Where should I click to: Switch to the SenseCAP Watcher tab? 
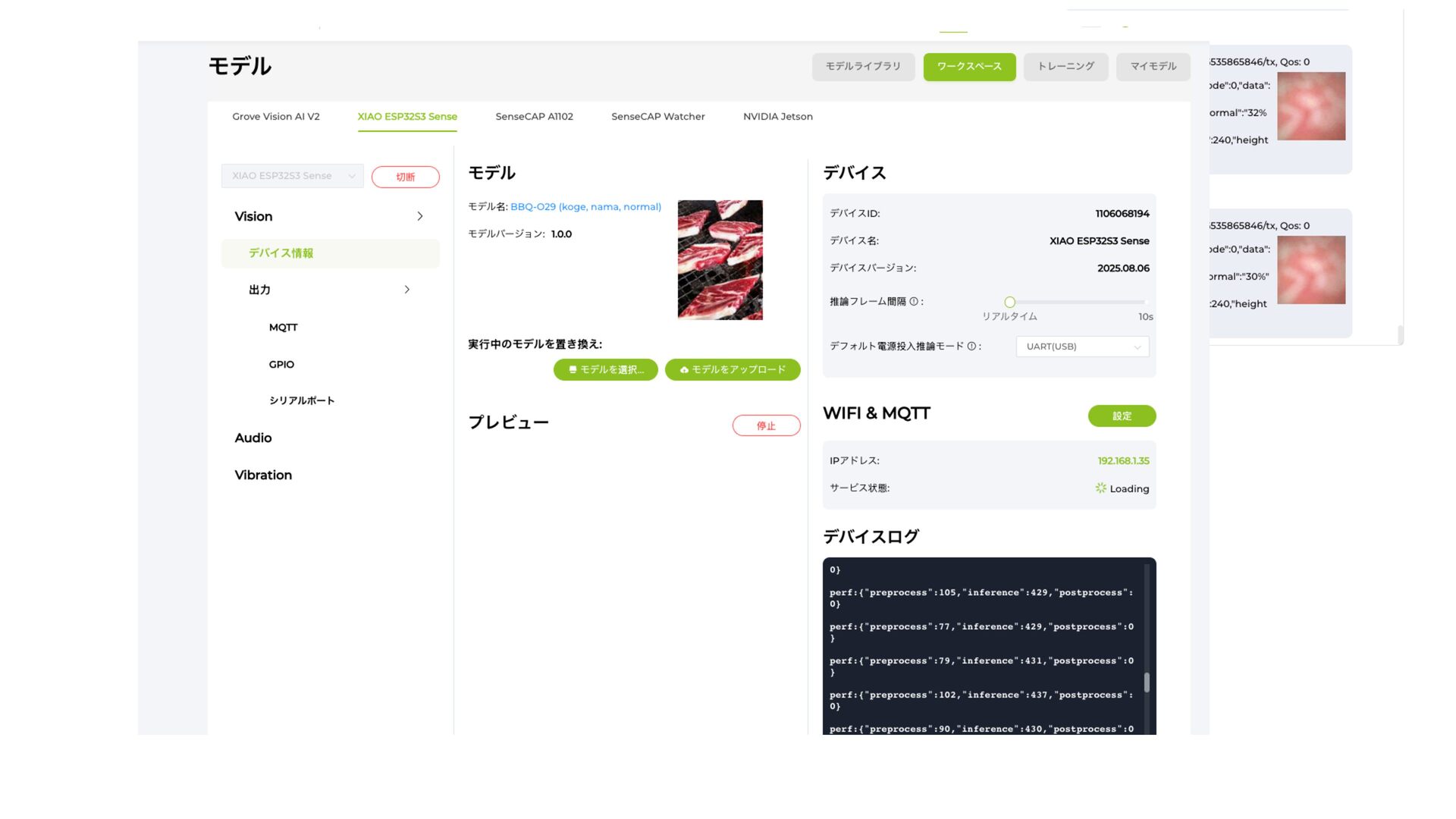[x=657, y=117]
